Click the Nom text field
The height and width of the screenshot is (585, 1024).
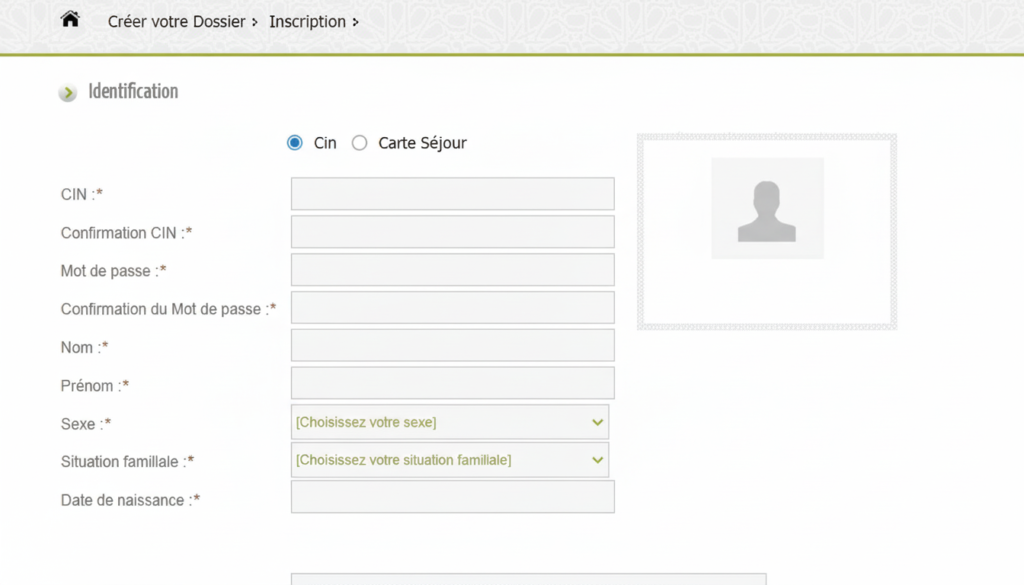452,346
